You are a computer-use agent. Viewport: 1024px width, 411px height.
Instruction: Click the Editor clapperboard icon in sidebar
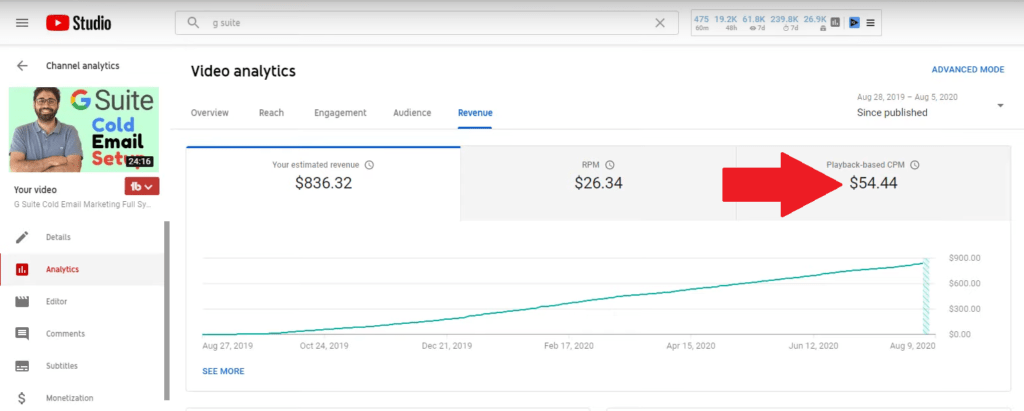coord(22,301)
